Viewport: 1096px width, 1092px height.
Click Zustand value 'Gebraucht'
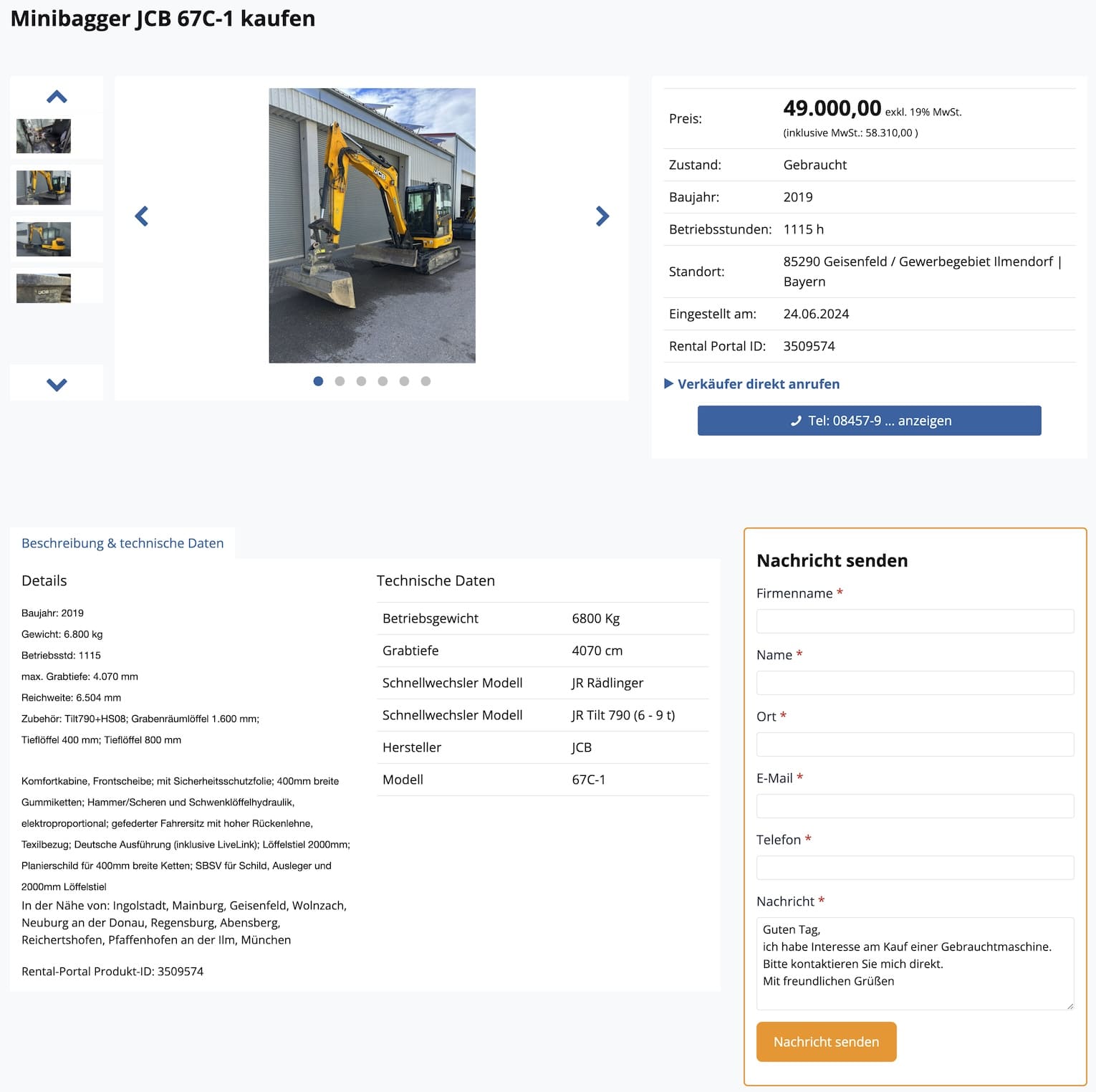[814, 165]
